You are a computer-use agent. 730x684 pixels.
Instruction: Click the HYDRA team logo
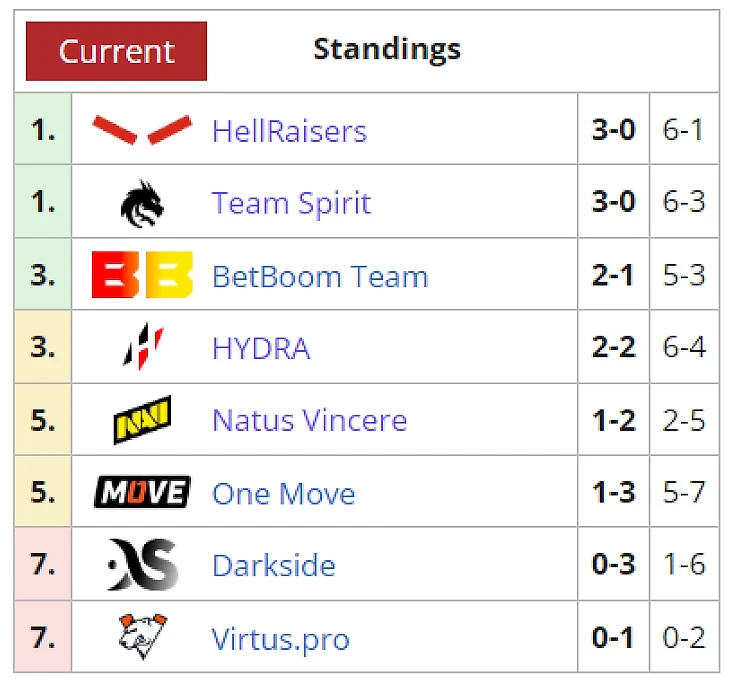coord(143,347)
